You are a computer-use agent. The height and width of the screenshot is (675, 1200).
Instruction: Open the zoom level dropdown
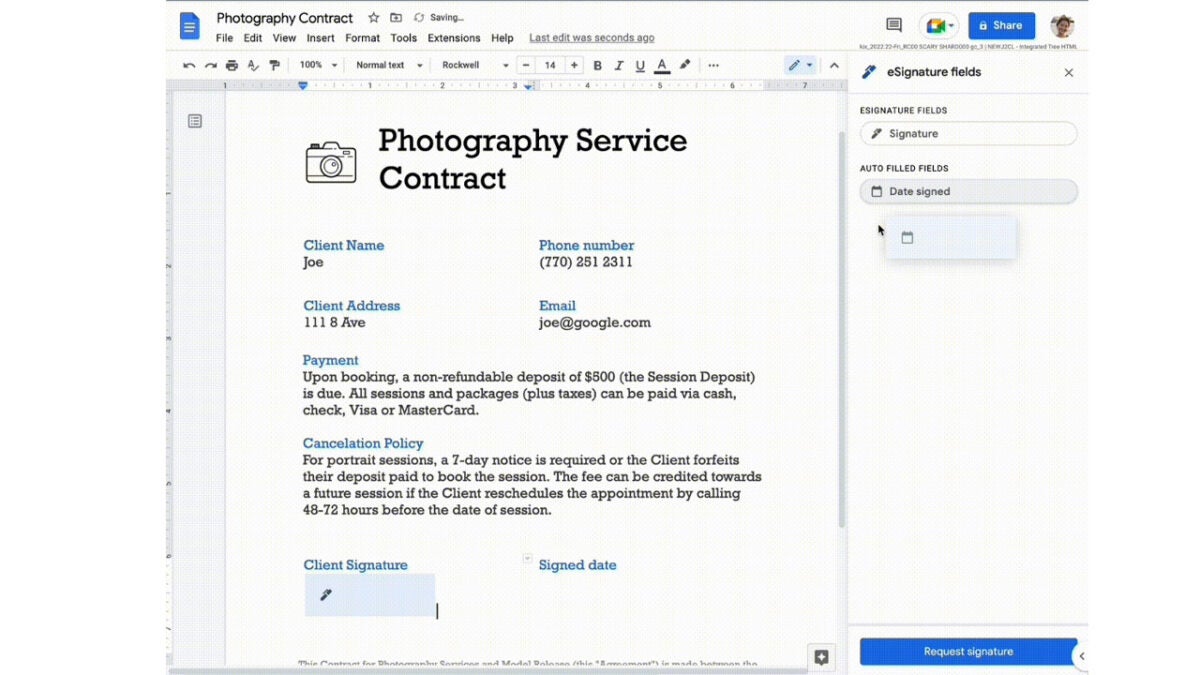[x=316, y=64]
